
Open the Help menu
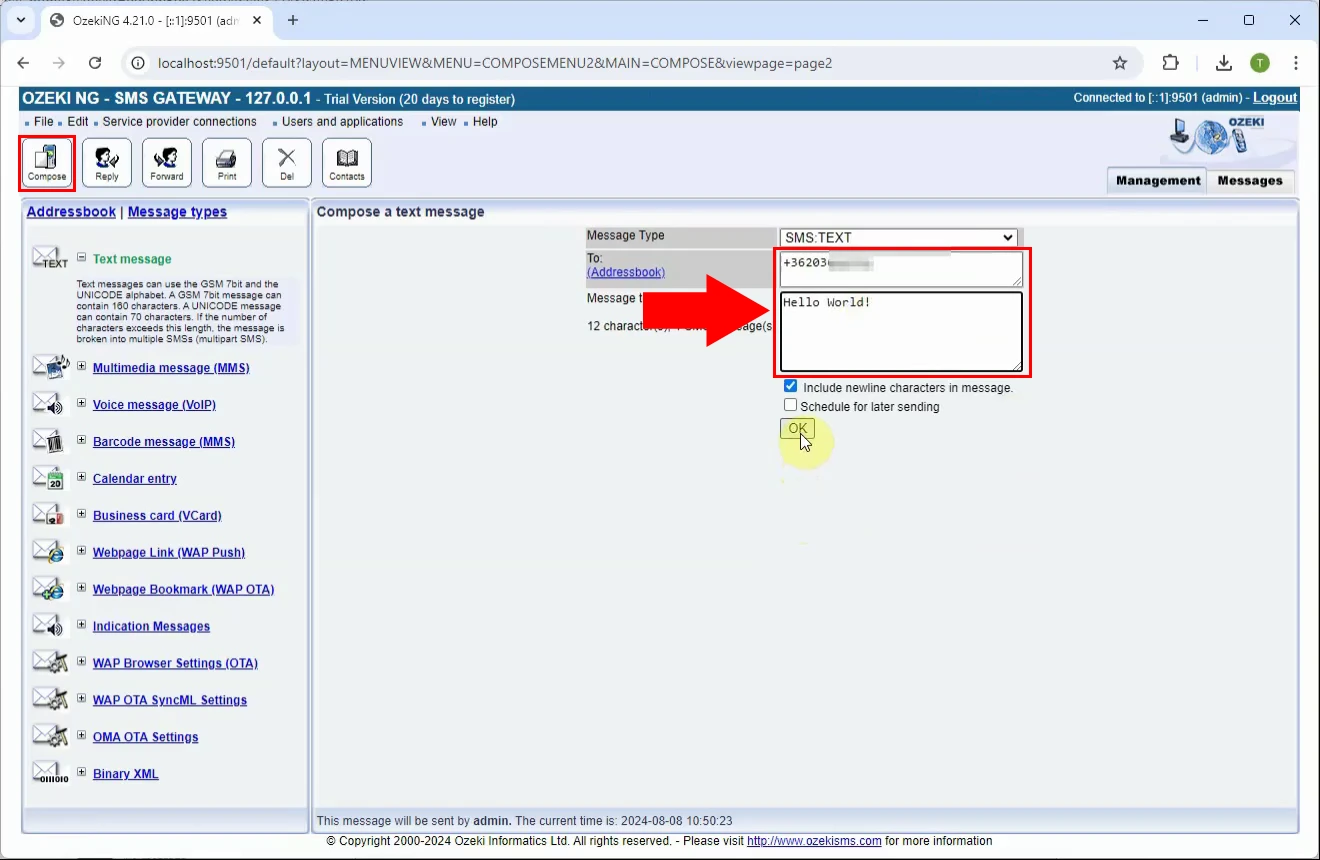(485, 122)
